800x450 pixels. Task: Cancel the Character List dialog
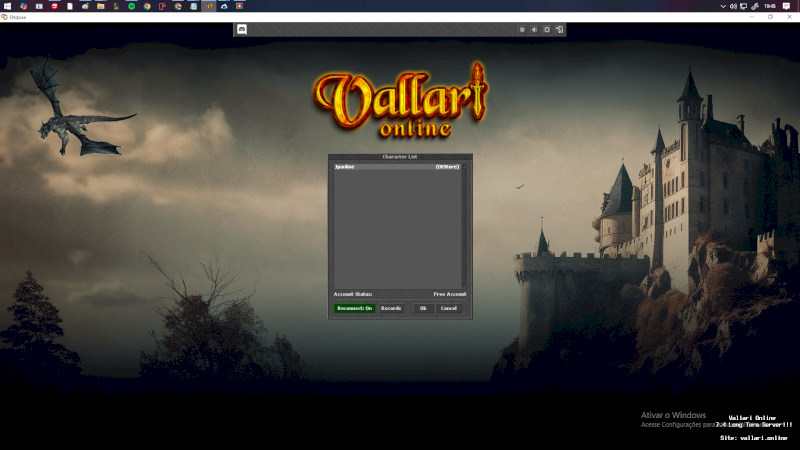tap(448, 308)
